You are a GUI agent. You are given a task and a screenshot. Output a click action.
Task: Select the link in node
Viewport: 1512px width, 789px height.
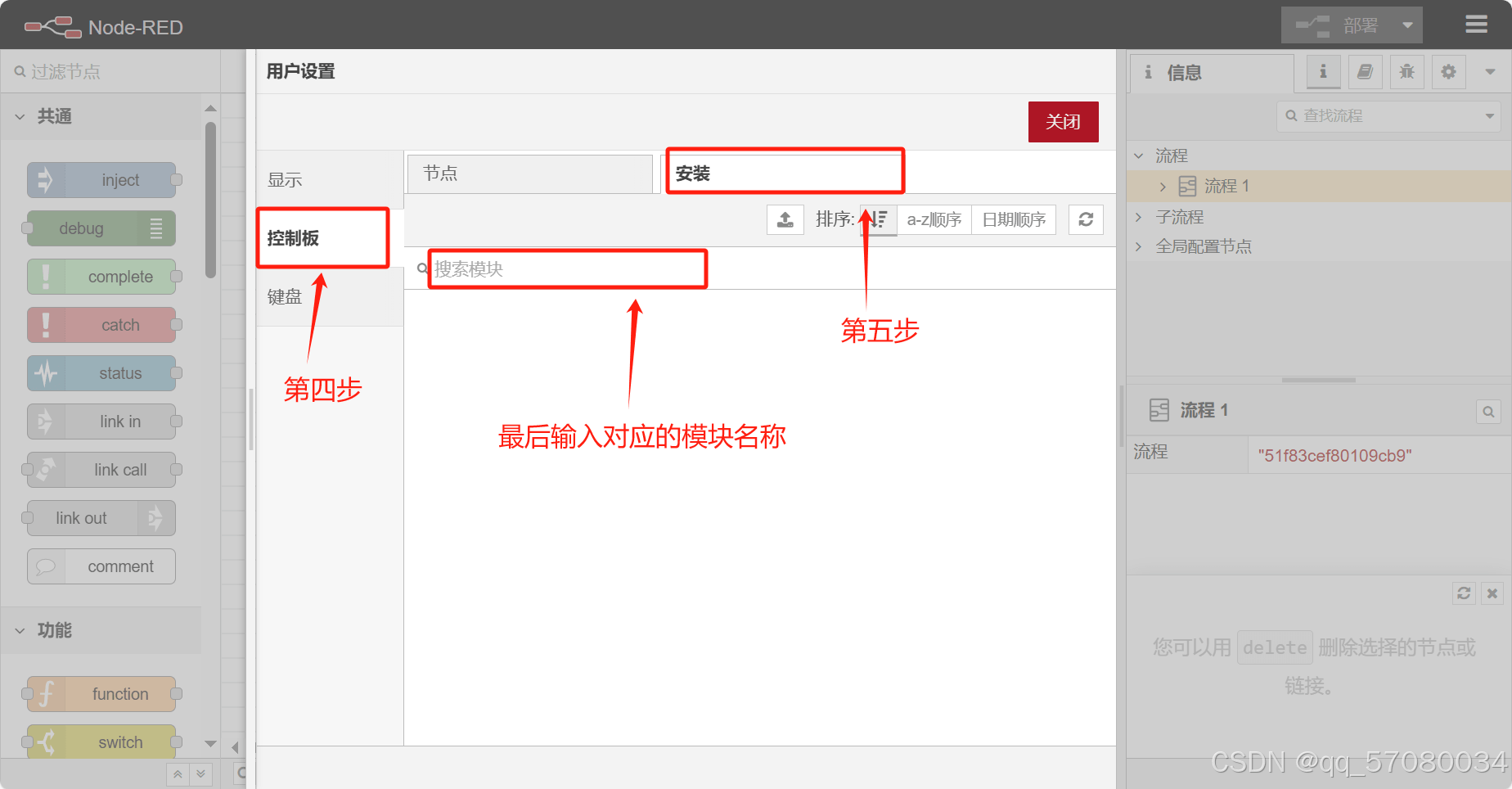pyautogui.click(x=101, y=422)
